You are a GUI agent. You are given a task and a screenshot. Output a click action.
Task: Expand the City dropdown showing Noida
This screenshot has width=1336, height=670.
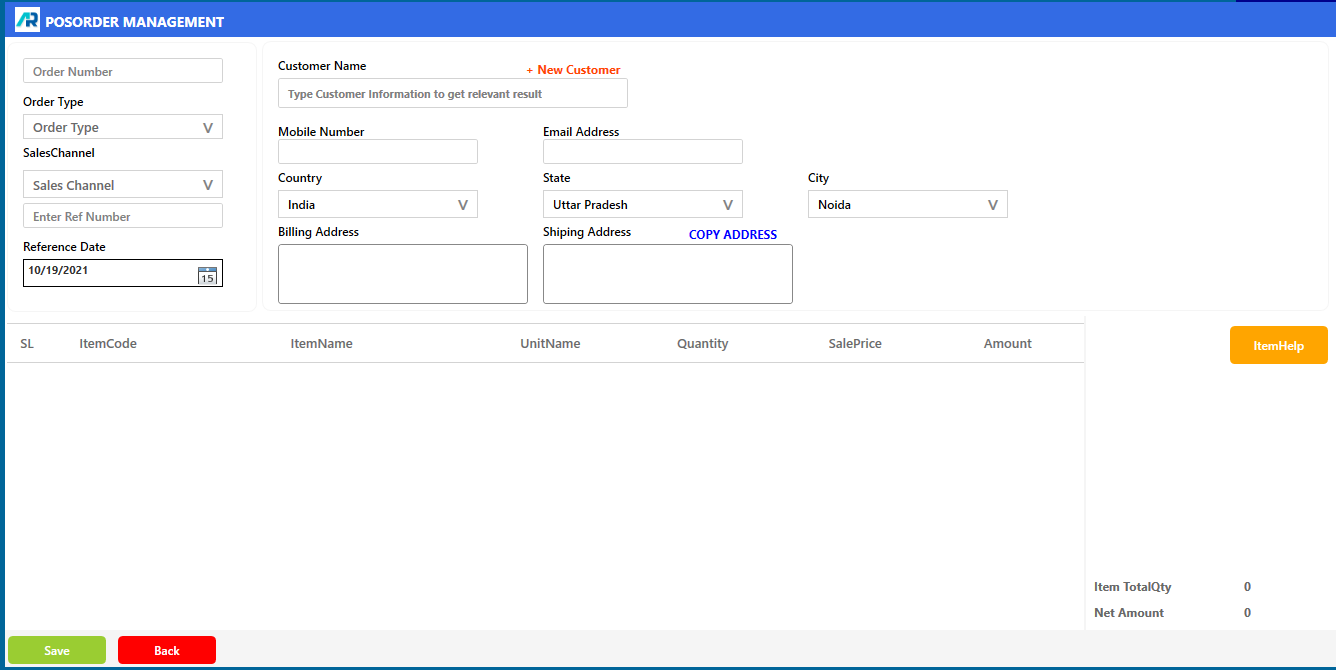click(x=907, y=204)
